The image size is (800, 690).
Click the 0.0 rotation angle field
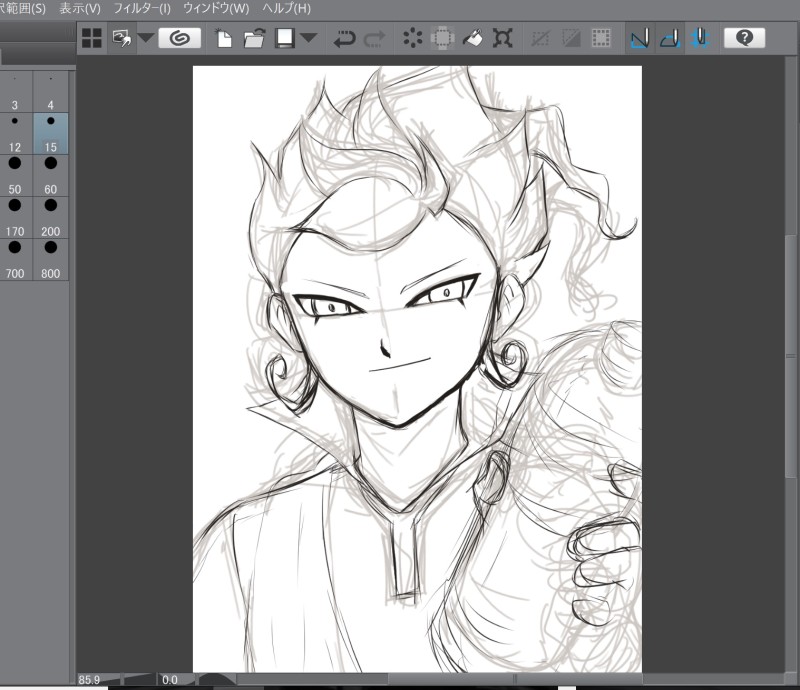tap(170, 680)
